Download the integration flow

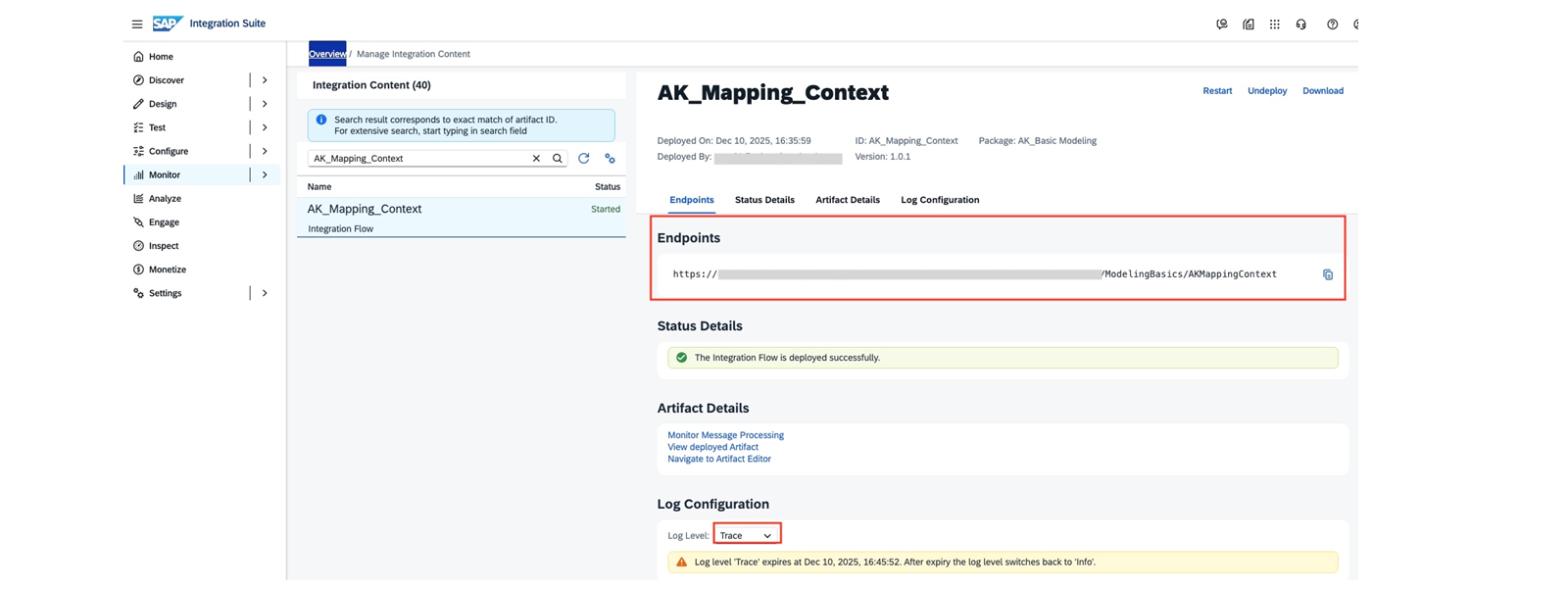(1323, 91)
